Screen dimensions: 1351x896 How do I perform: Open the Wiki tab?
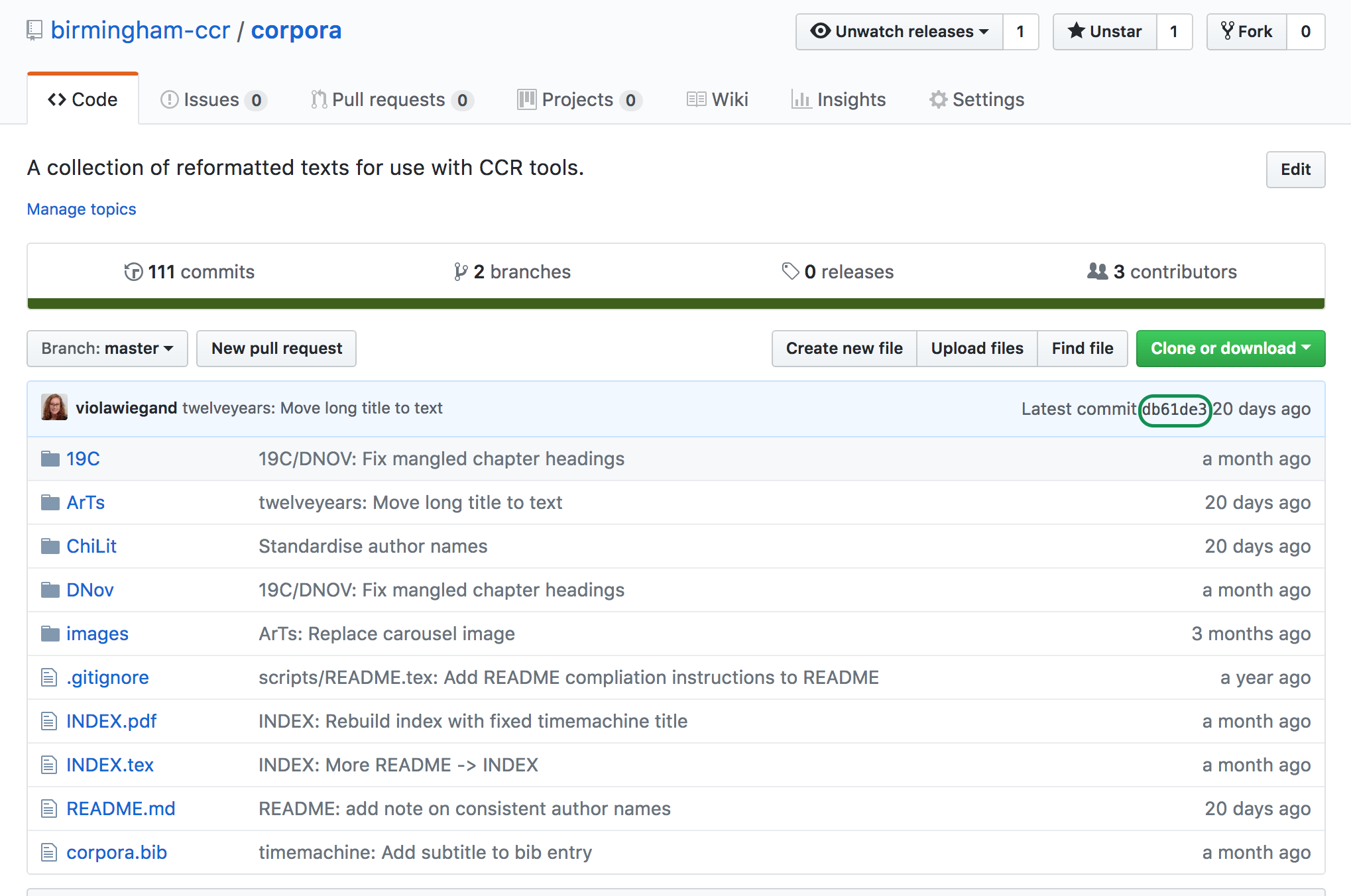tap(717, 99)
